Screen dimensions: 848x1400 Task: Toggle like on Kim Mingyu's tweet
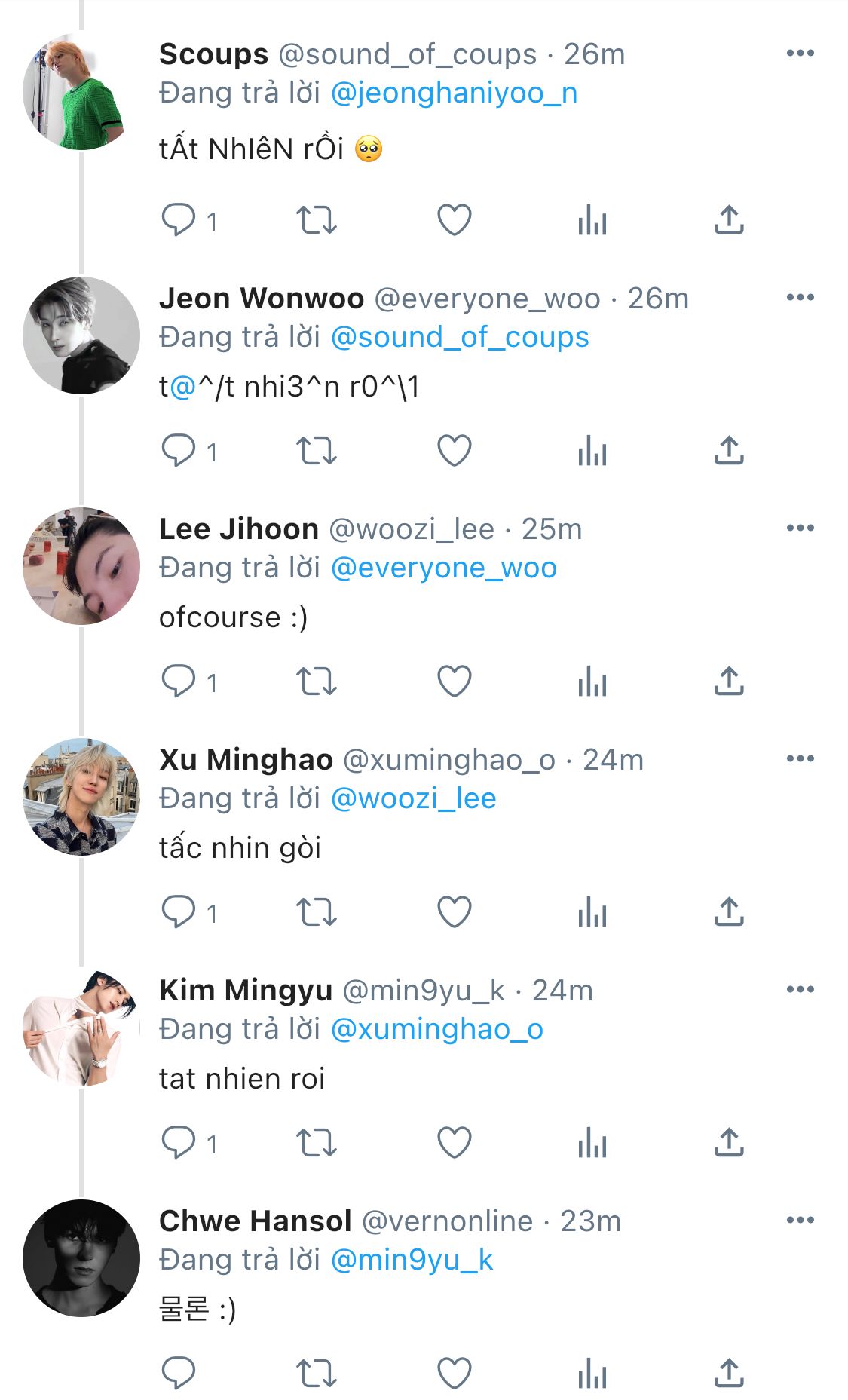pyautogui.click(x=455, y=1143)
